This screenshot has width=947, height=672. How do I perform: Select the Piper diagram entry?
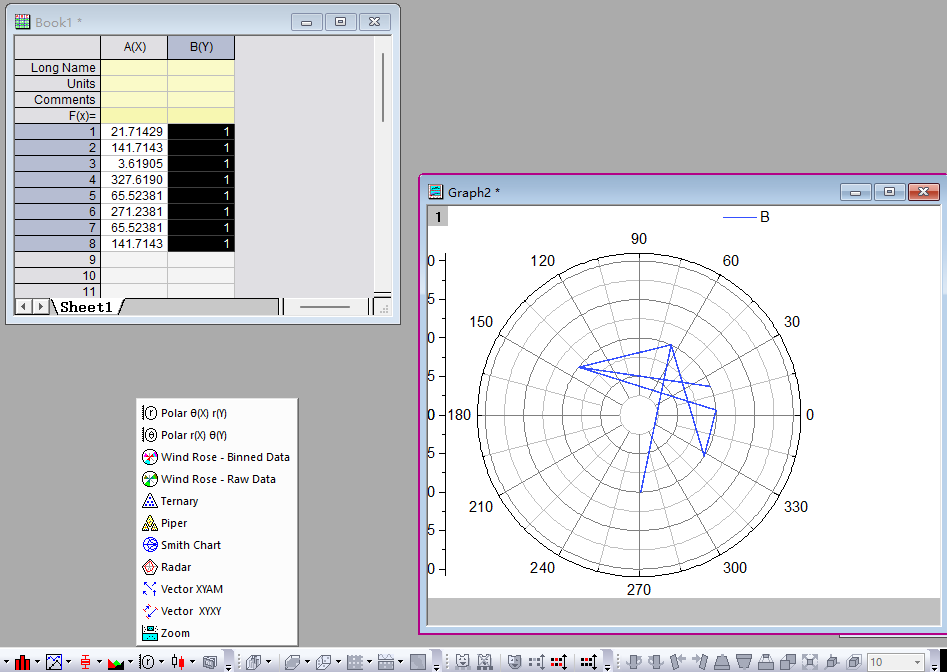pyautogui.click(x=164, y=523)
